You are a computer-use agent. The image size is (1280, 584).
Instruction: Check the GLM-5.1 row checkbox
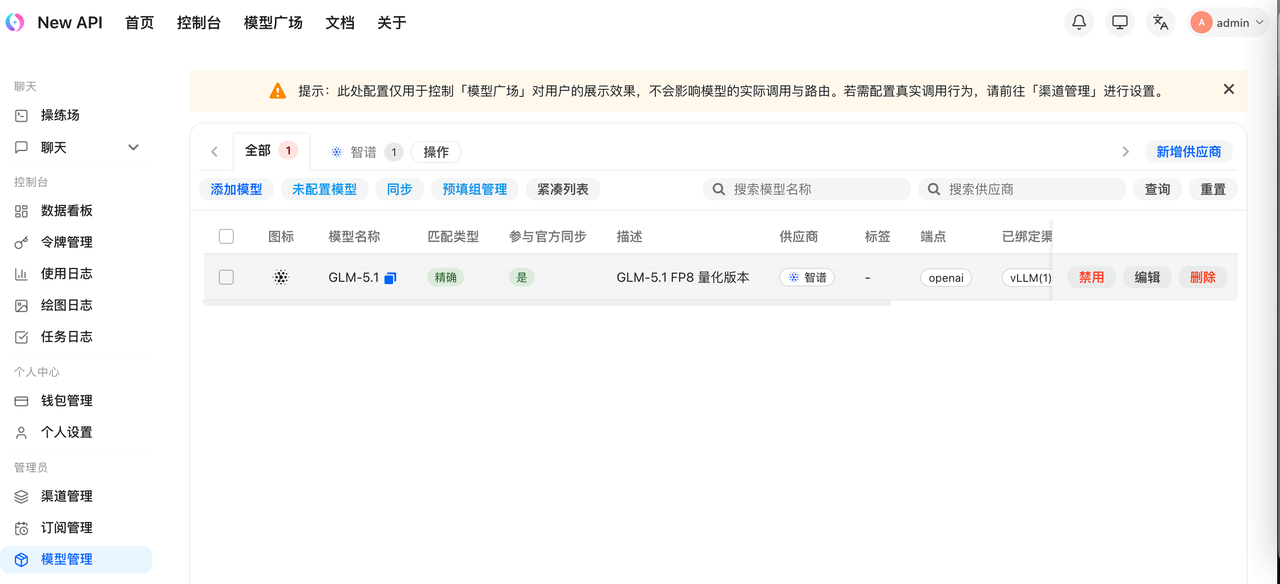click(x=226, y=277)
